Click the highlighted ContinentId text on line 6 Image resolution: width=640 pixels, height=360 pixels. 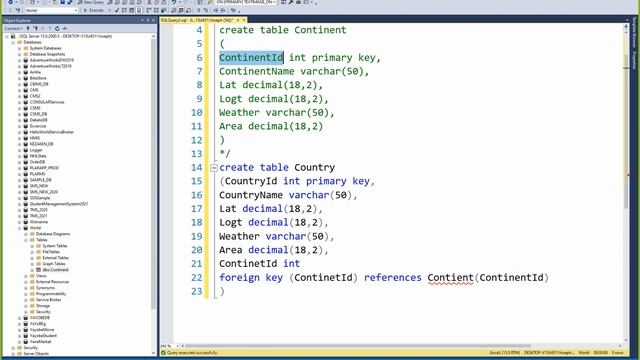251,58
